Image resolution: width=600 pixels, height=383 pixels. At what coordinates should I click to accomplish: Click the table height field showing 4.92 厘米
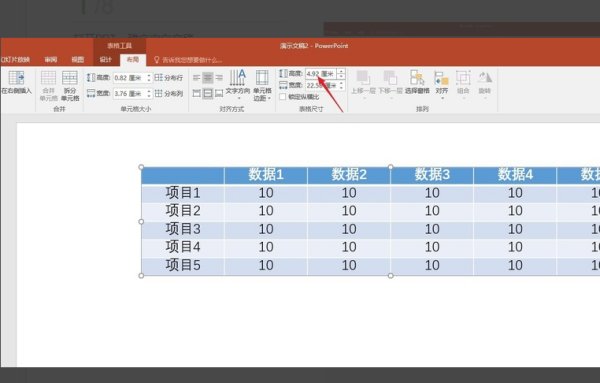(x=321, y=73)
